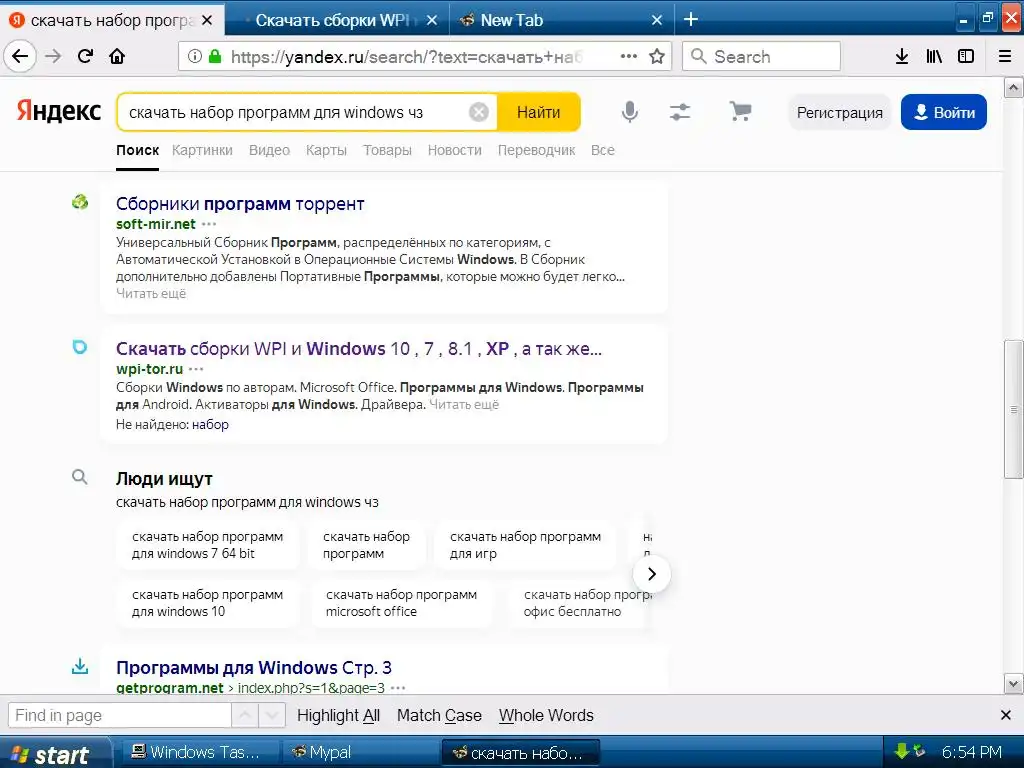This screenshot has width=1024, height=768.
Task: Select the Видео search category
Action: [x=269, y=150]
